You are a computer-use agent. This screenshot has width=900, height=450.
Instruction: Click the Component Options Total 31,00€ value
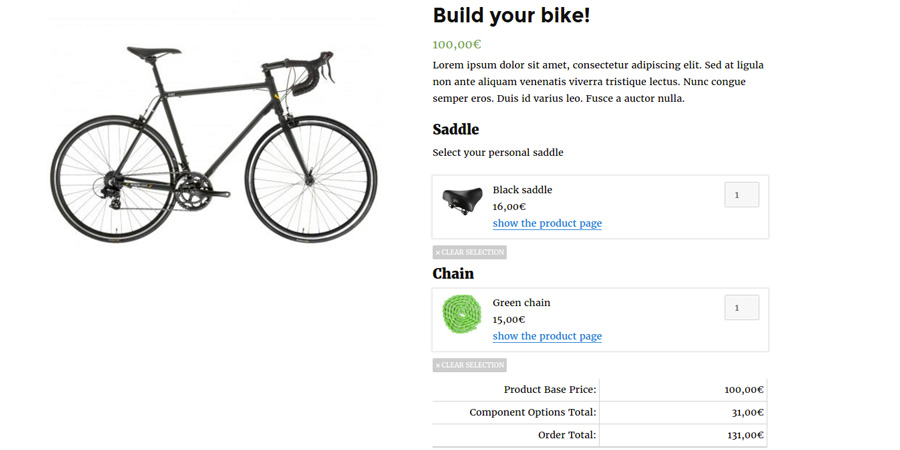(x=747, y=412)
